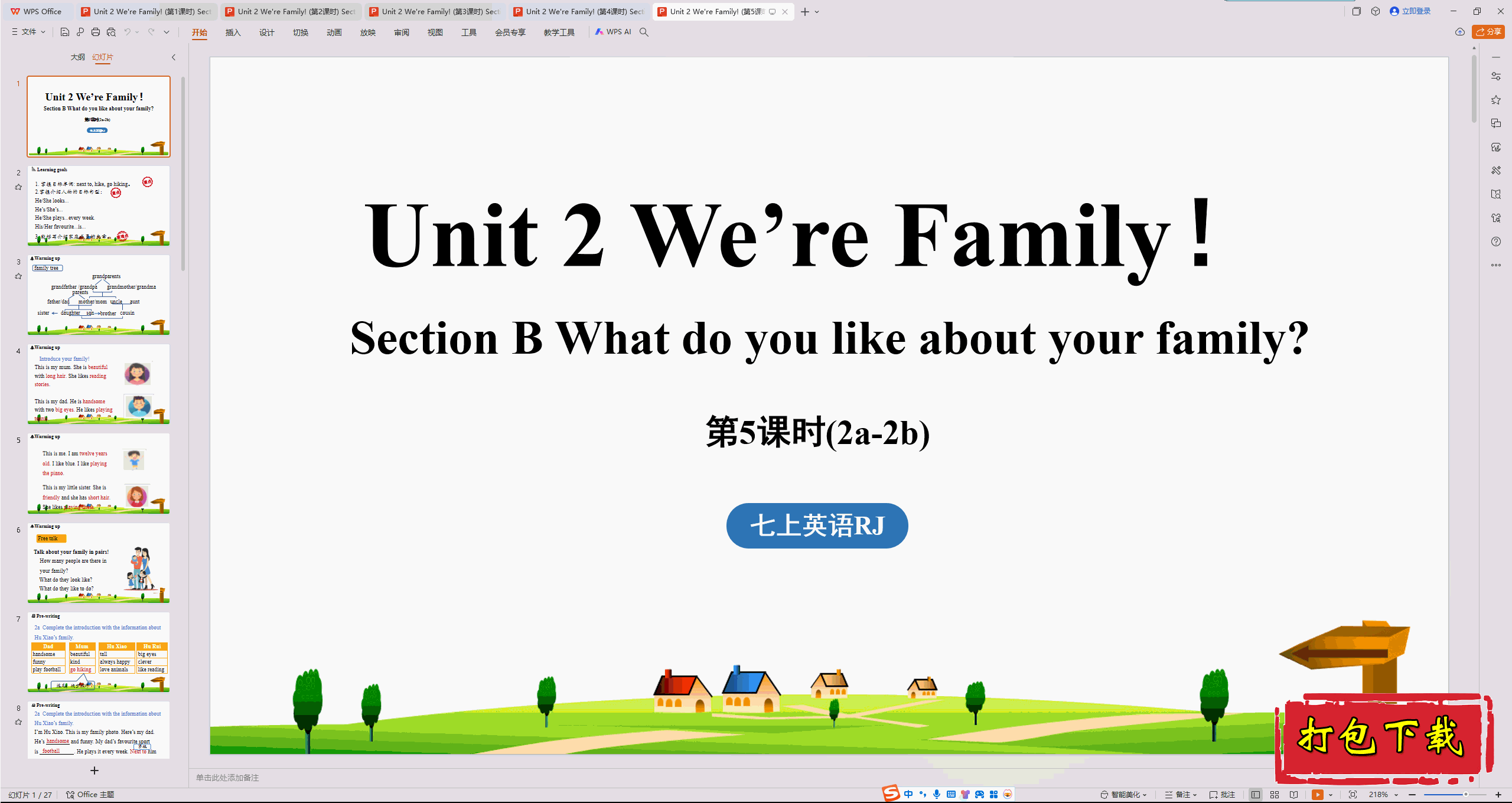Start slideshow with orange play button
Image resolution: width=1512 pixels, height=803 pixels.
pyautogui.click(x=1318, y=795)
